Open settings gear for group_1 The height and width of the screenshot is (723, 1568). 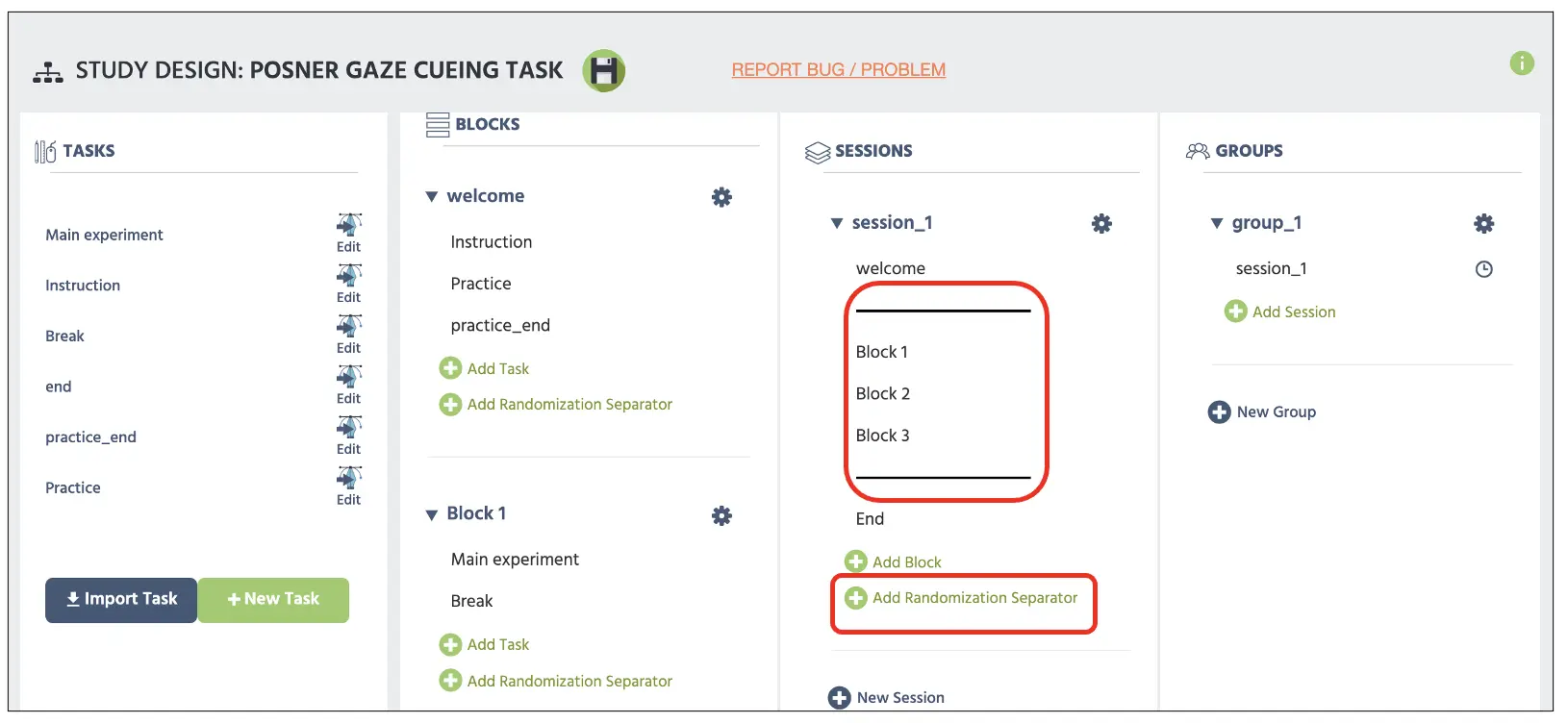click(1484, 223)
